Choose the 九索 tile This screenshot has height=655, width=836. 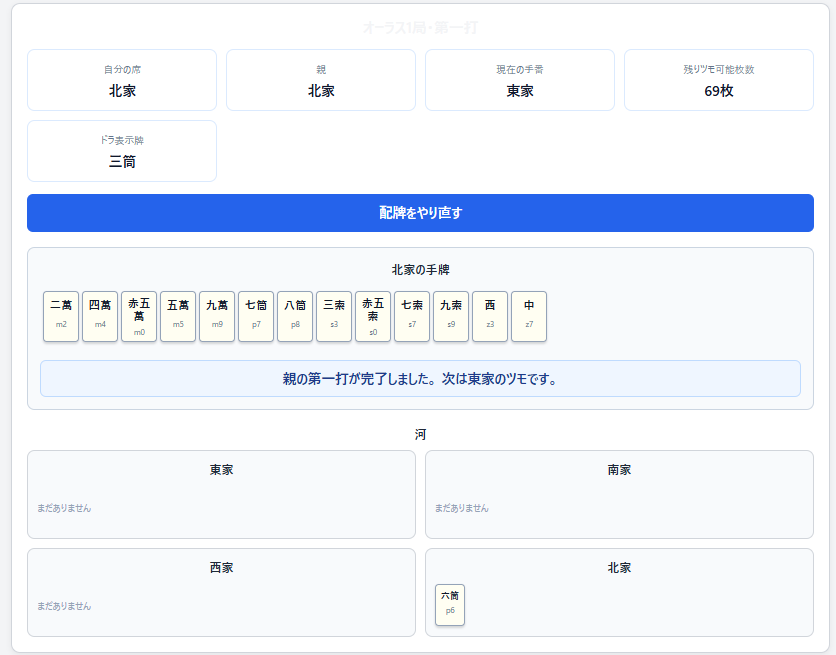(x=451, y=316)
